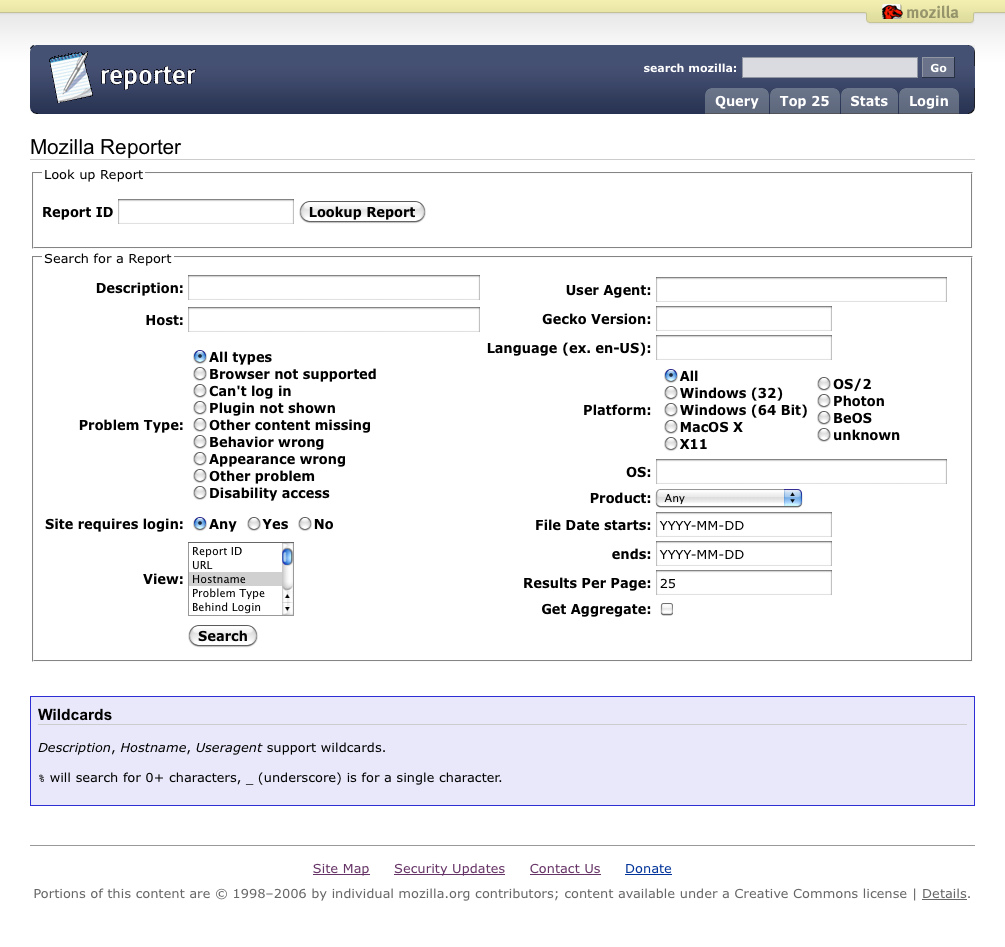This screenshot has width=1005, height=947.
Task: Focus the Host text field
Action: pos(333,320)
